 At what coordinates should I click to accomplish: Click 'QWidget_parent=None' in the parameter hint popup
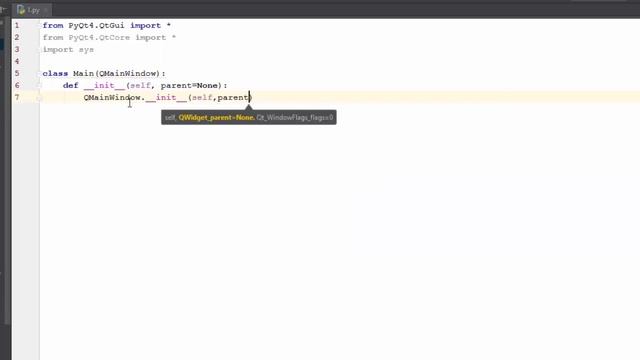tap(216, 118)
